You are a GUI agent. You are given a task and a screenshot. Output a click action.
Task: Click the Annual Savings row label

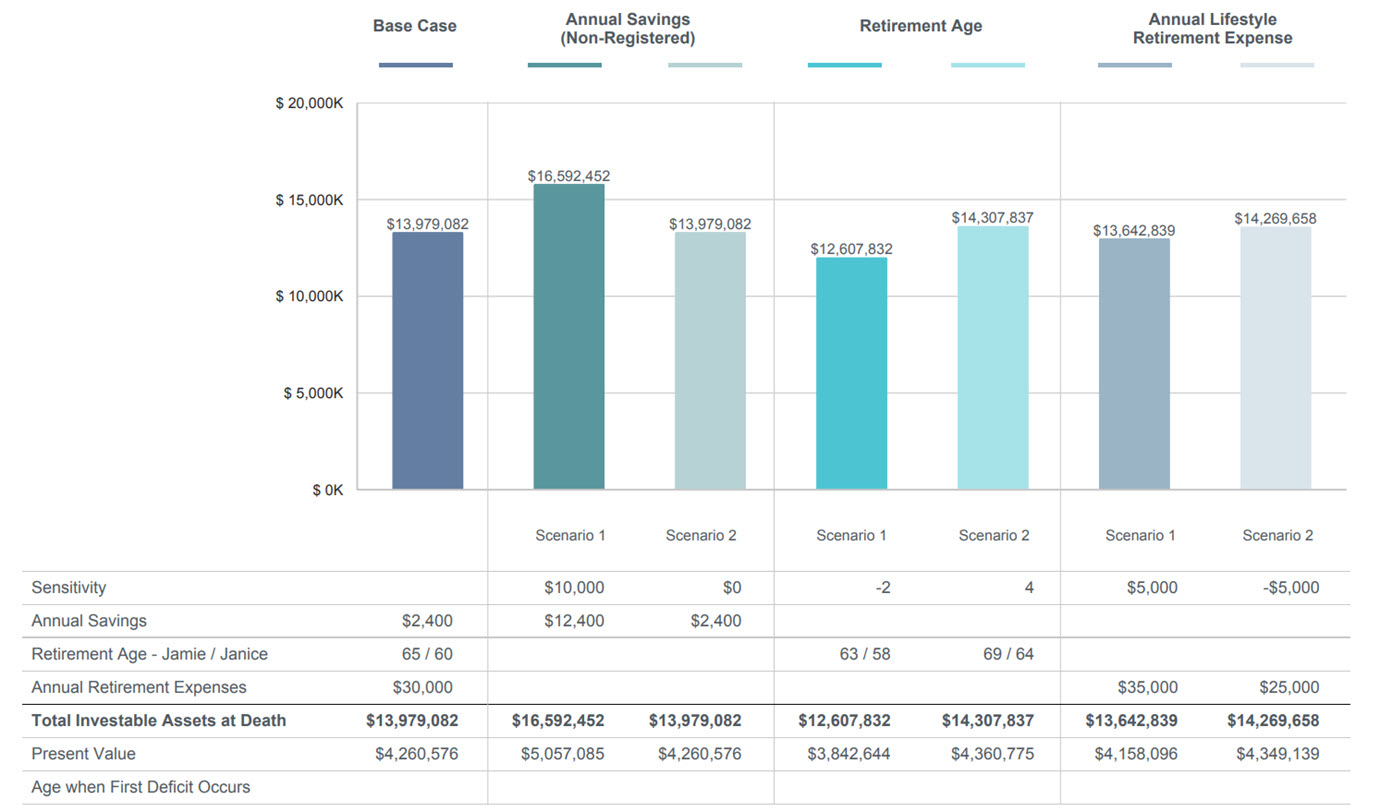click(89, 621)
